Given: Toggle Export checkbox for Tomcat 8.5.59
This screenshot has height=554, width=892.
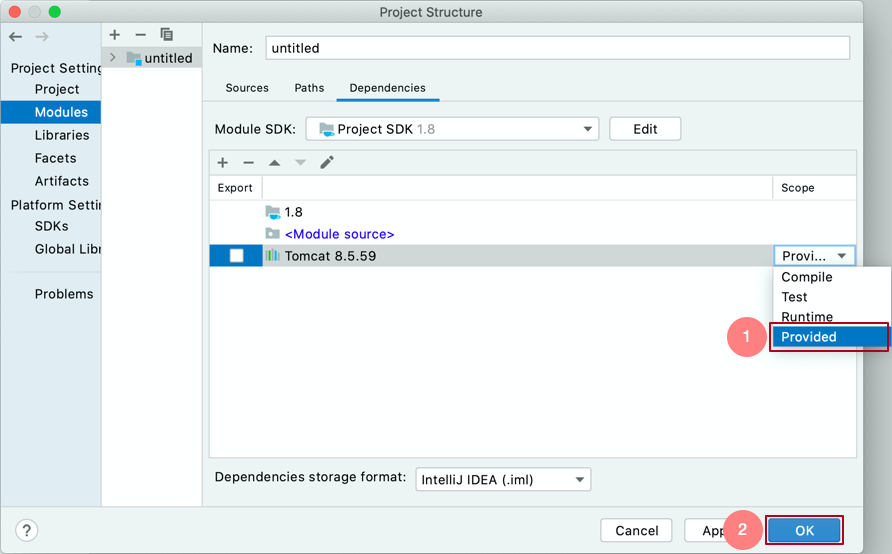Looking at the screenshot, I should pos(237,255).
